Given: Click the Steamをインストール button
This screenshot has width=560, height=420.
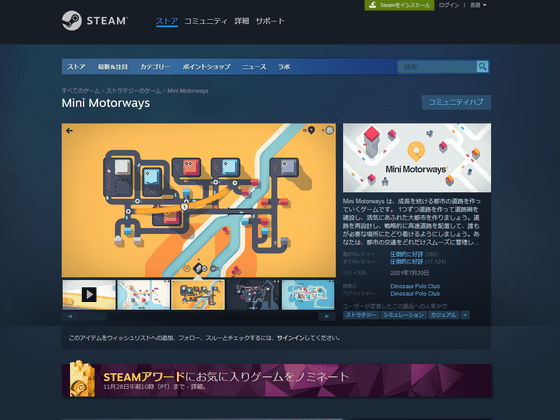Looking at the screenshot, I should 399,5.
